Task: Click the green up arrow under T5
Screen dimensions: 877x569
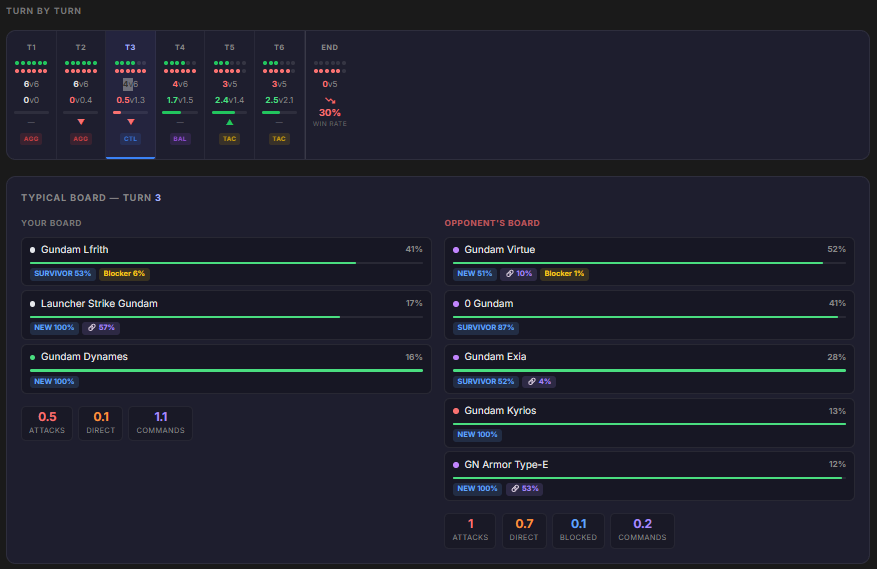Action: click(x=229, y=122)
